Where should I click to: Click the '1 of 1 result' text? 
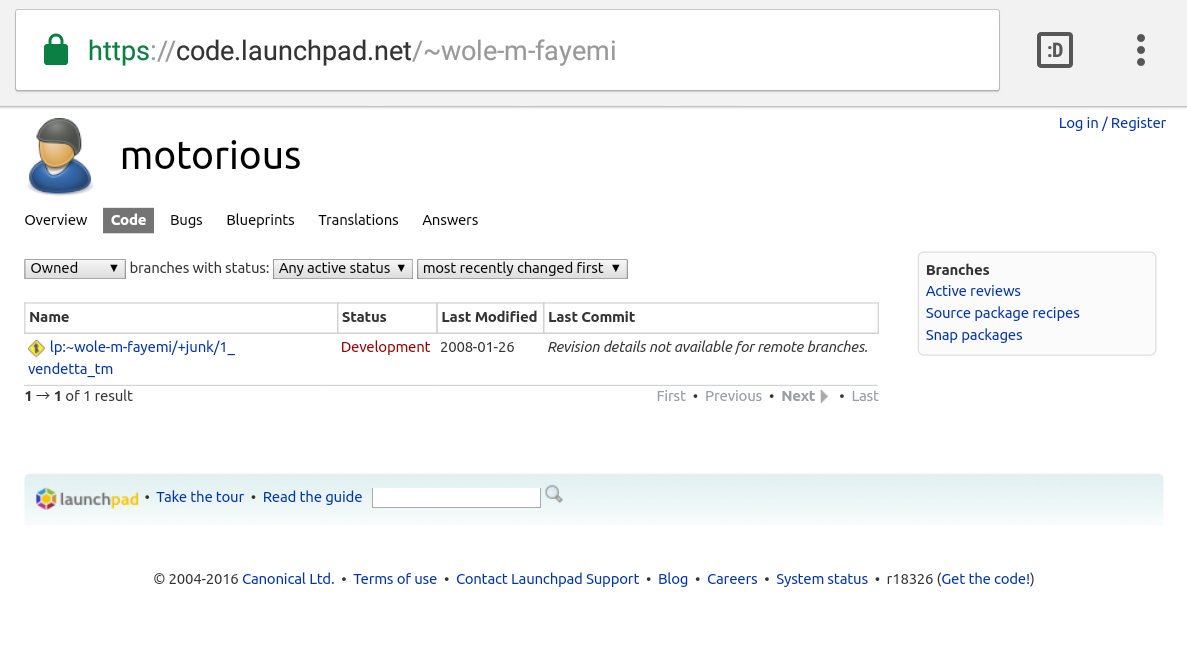click(78, 396)
